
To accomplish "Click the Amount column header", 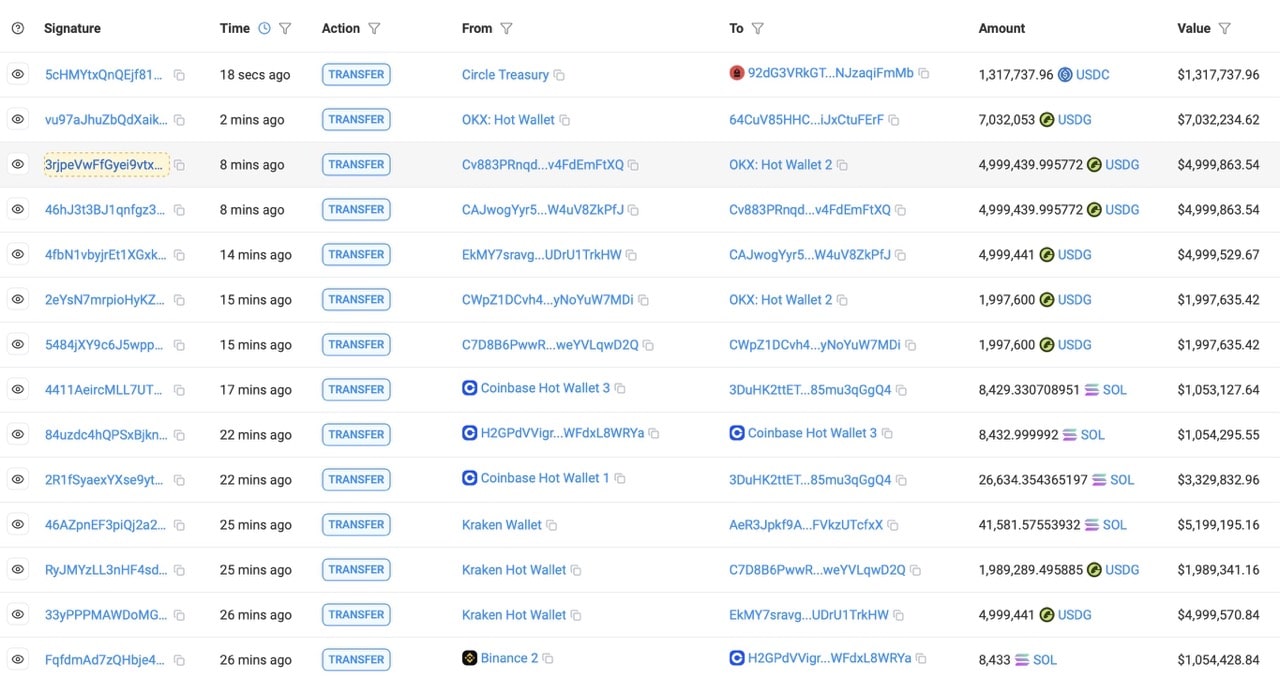I will click(x=1001, y=28).
